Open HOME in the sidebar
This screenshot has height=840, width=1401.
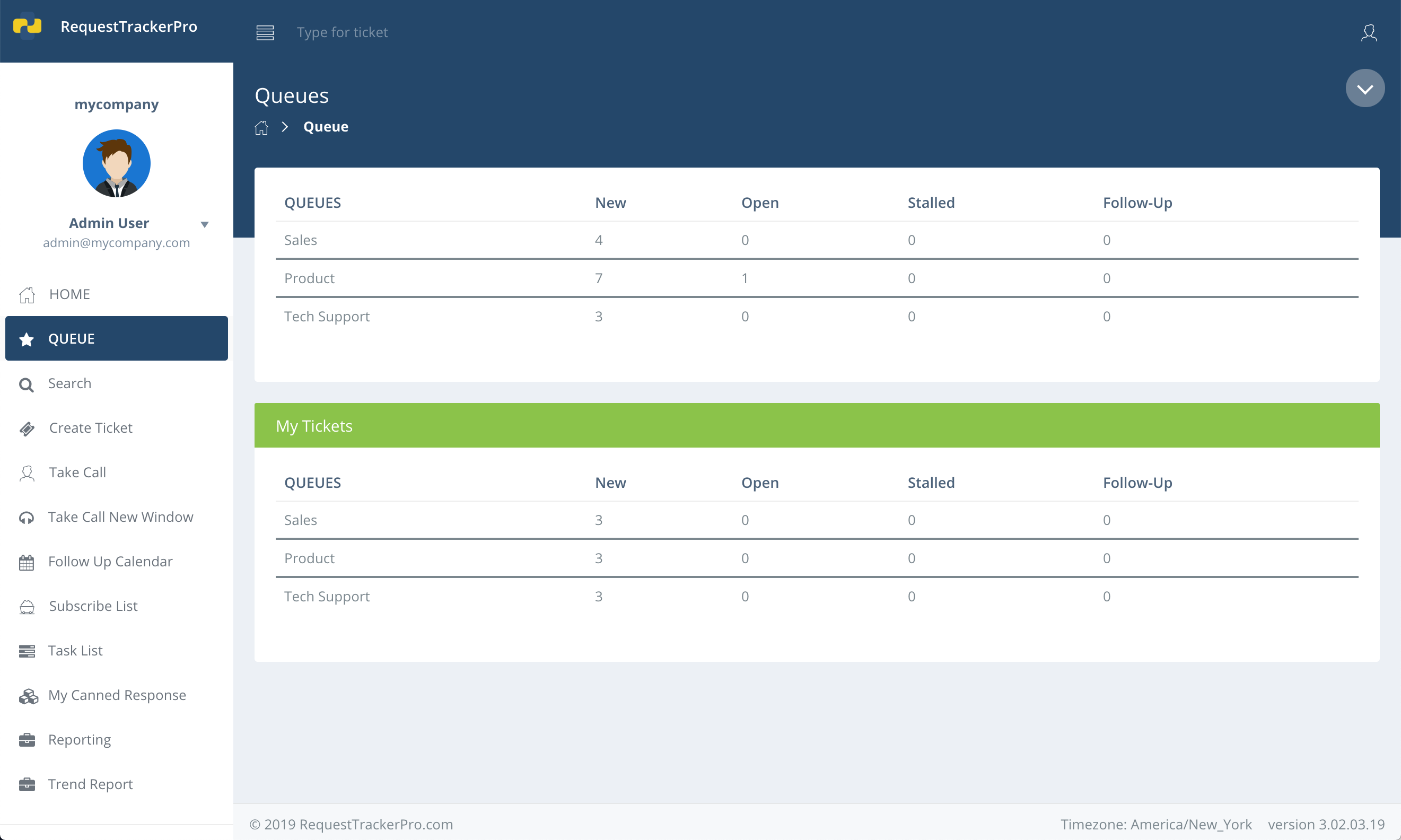(x=117, y=294)
